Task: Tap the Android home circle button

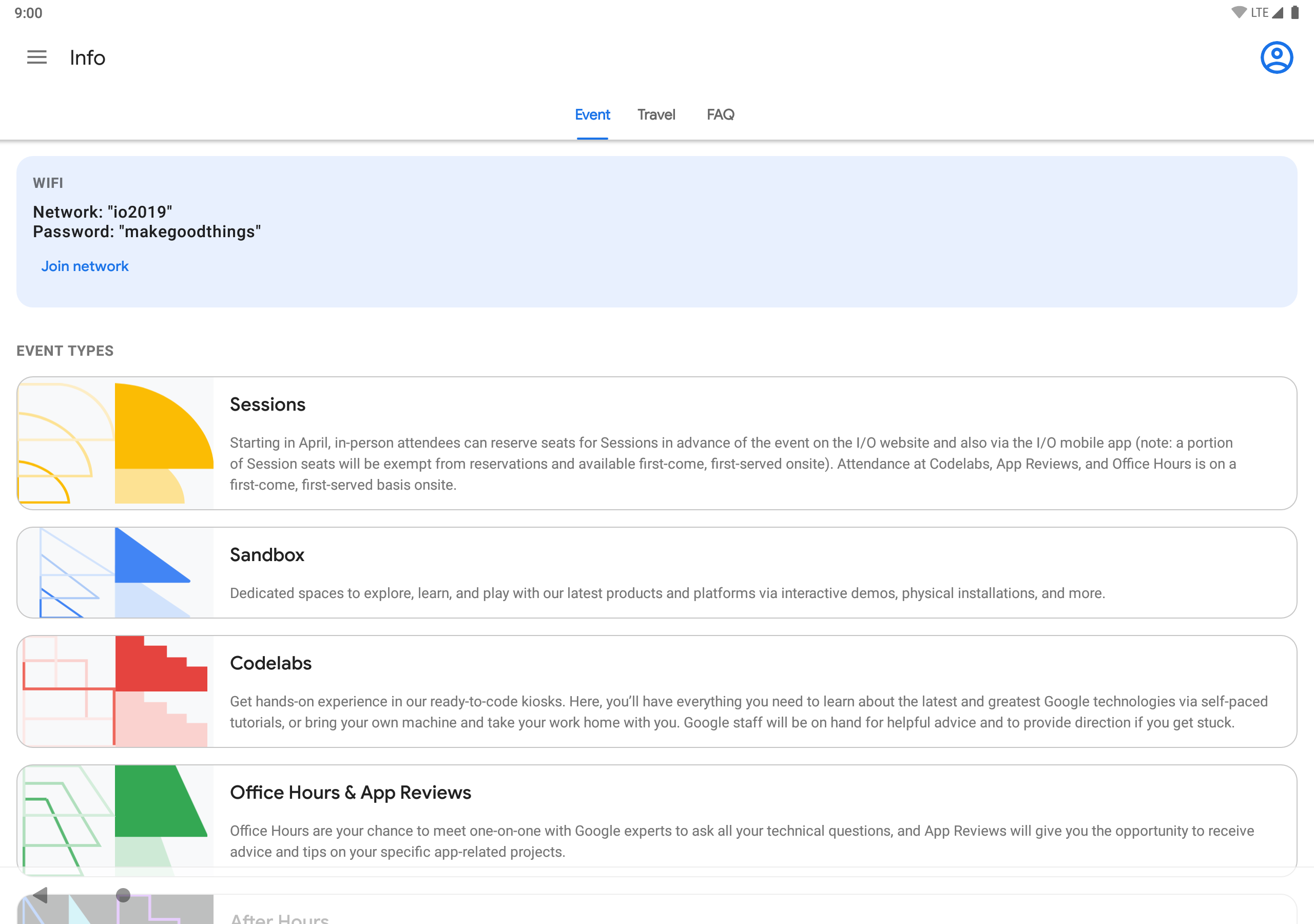Action: pyautogui.click(x=123, y=895)
